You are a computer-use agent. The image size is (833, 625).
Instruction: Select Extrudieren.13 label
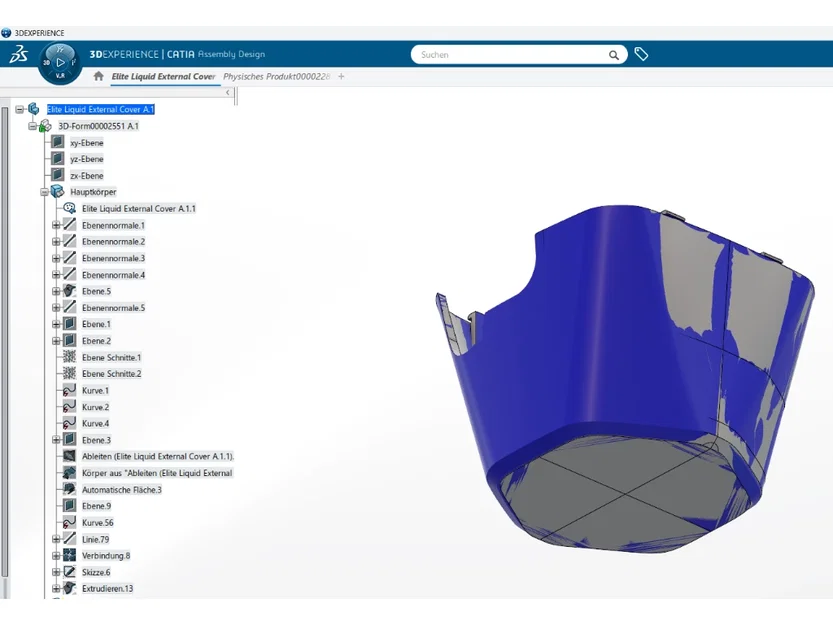107,588
